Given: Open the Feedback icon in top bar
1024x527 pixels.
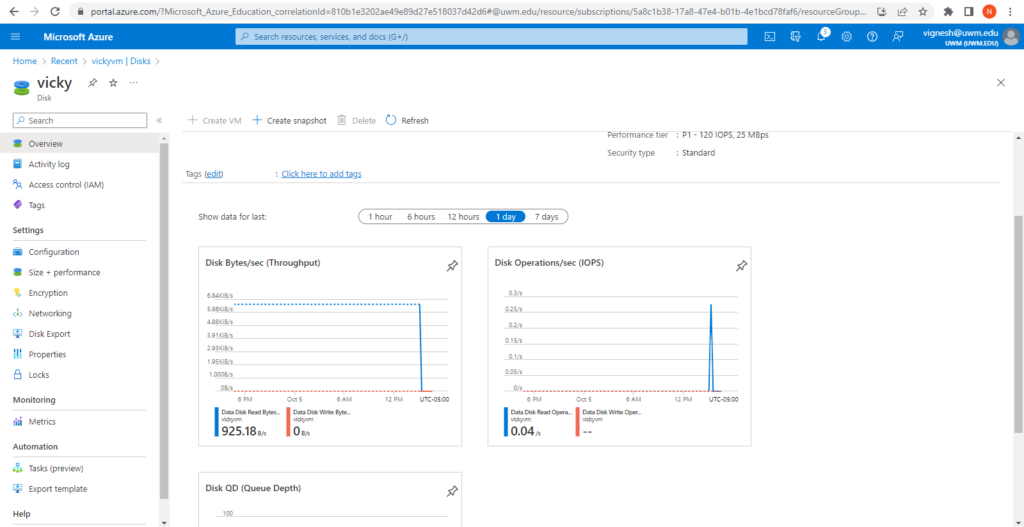Looking at the screenshot, I should pos(898,37).
